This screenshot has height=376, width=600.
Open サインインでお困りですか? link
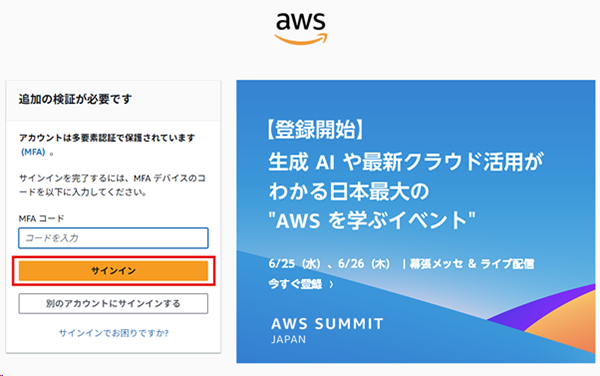(x=114, y=333)
